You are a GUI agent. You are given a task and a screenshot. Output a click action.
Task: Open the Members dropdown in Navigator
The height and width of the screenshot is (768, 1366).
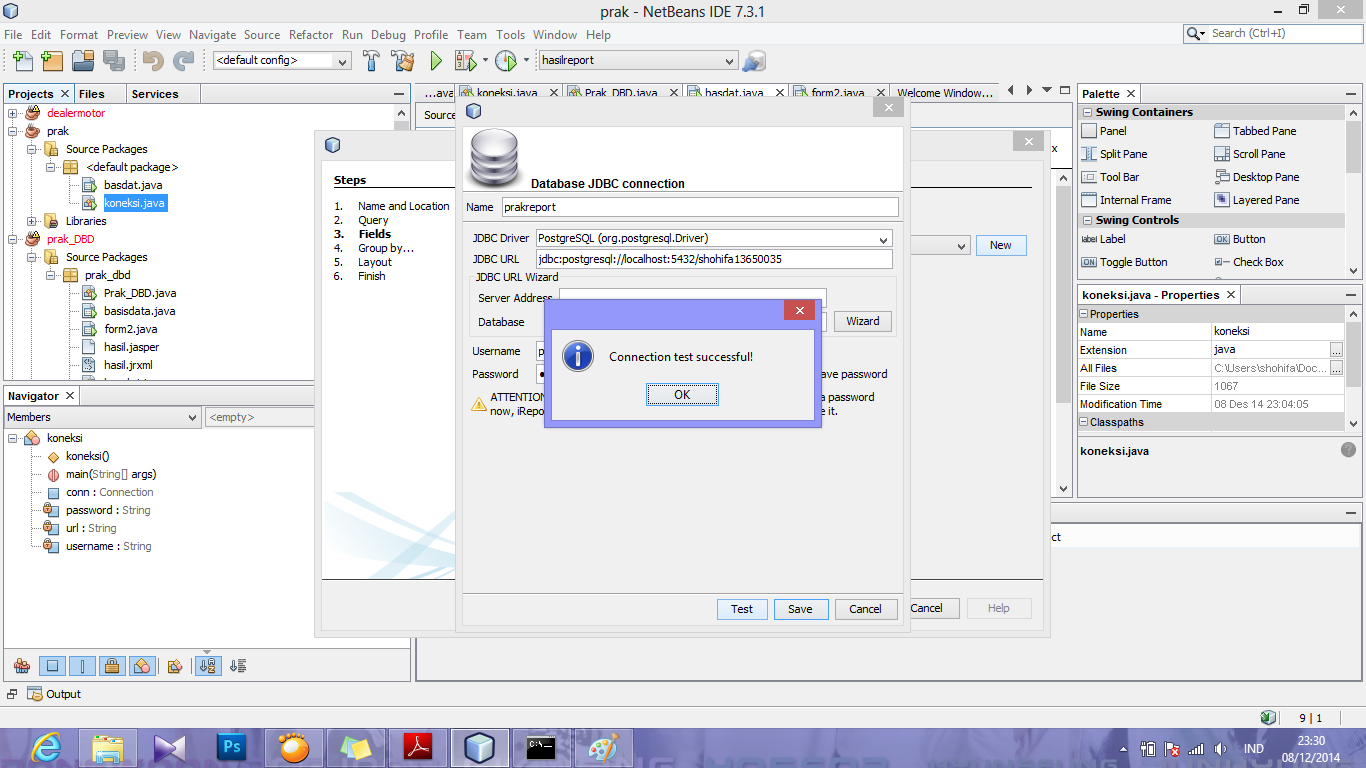click(103, 417)
